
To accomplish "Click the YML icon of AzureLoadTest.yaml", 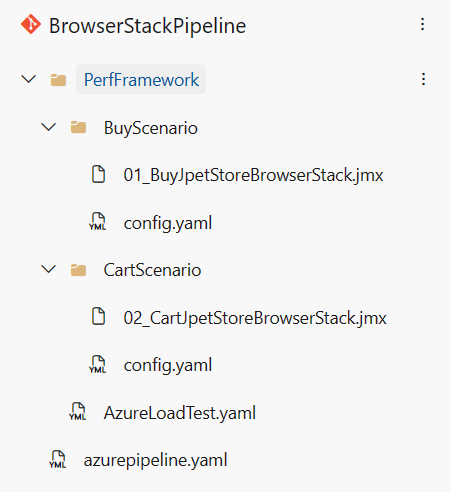I will click(x=78, y=411).
